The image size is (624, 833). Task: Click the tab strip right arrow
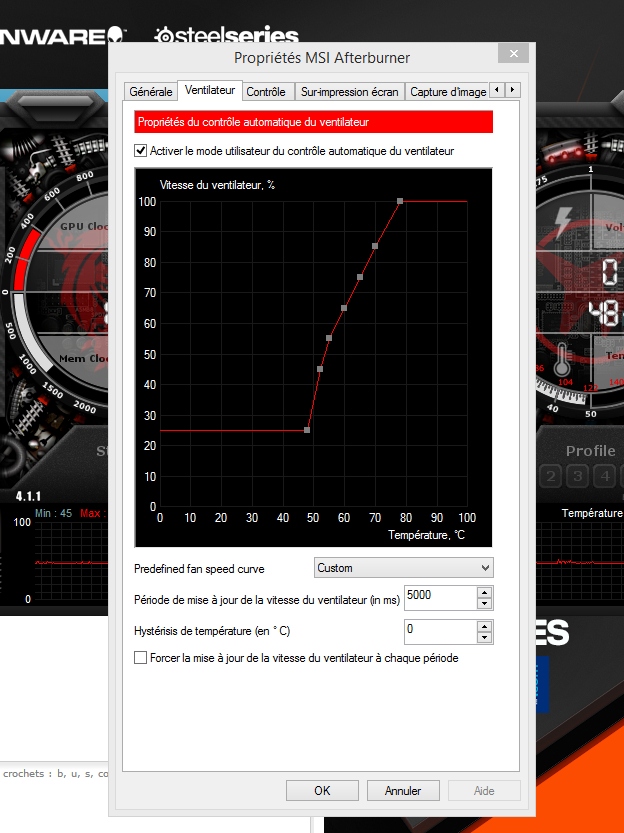pyautogui.click(x=512, y=90)
